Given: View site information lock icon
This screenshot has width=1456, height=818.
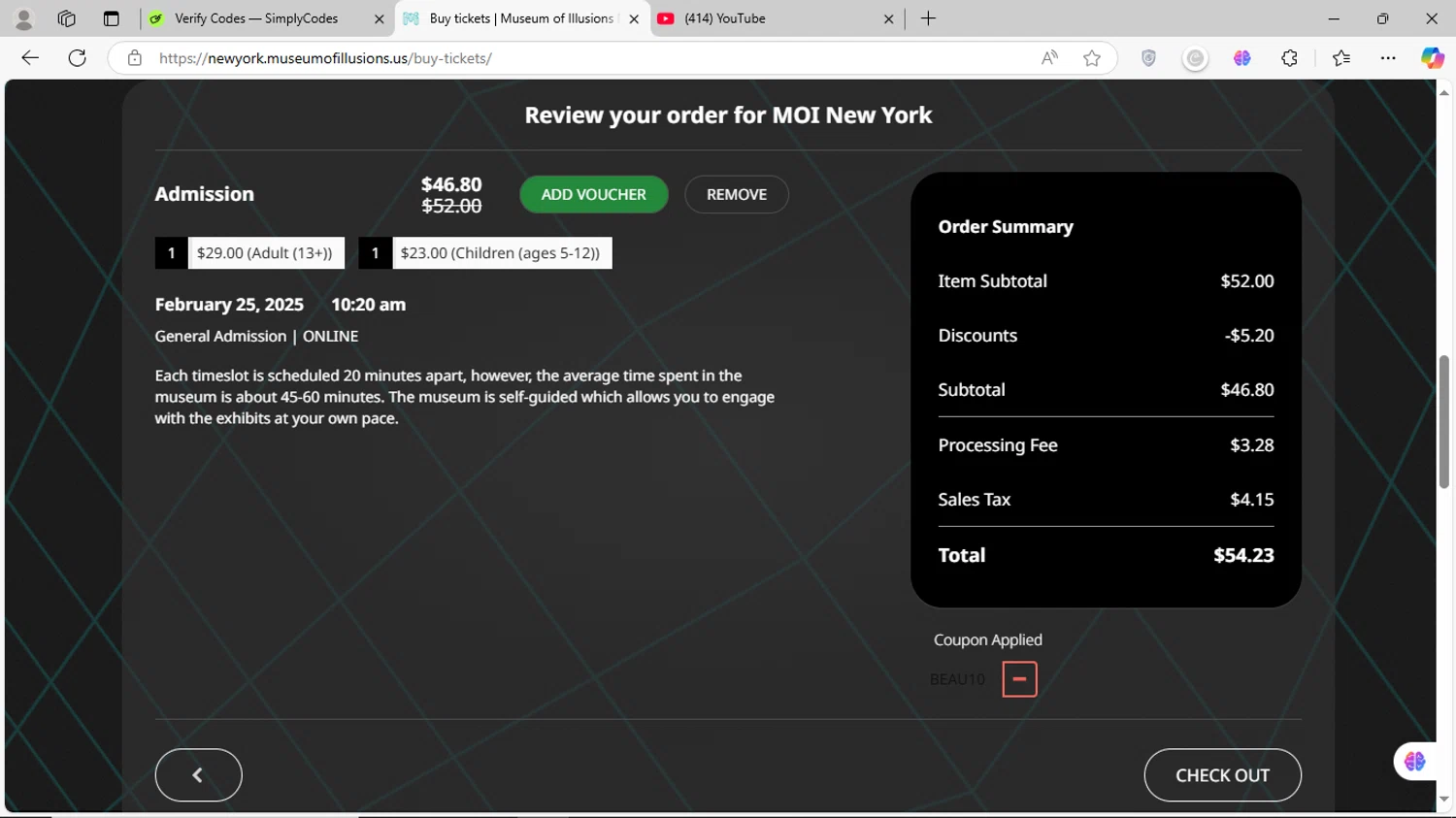Looking at the screenshot, I should pos(135,58).
